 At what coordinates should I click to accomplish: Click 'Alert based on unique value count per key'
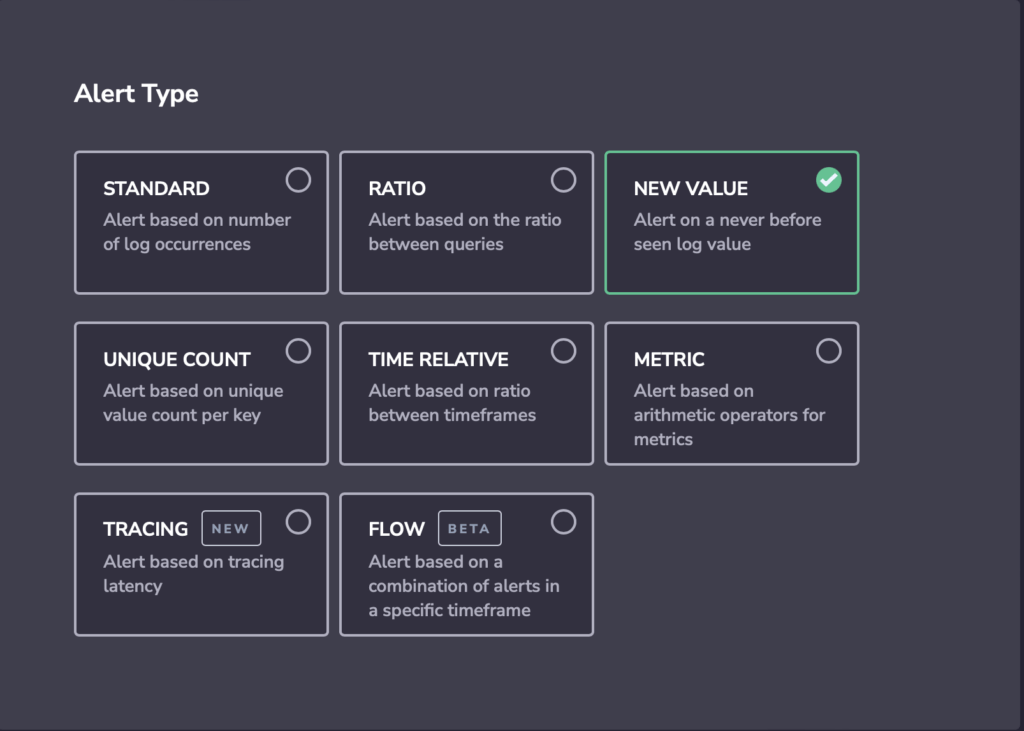tap(193, 403)
